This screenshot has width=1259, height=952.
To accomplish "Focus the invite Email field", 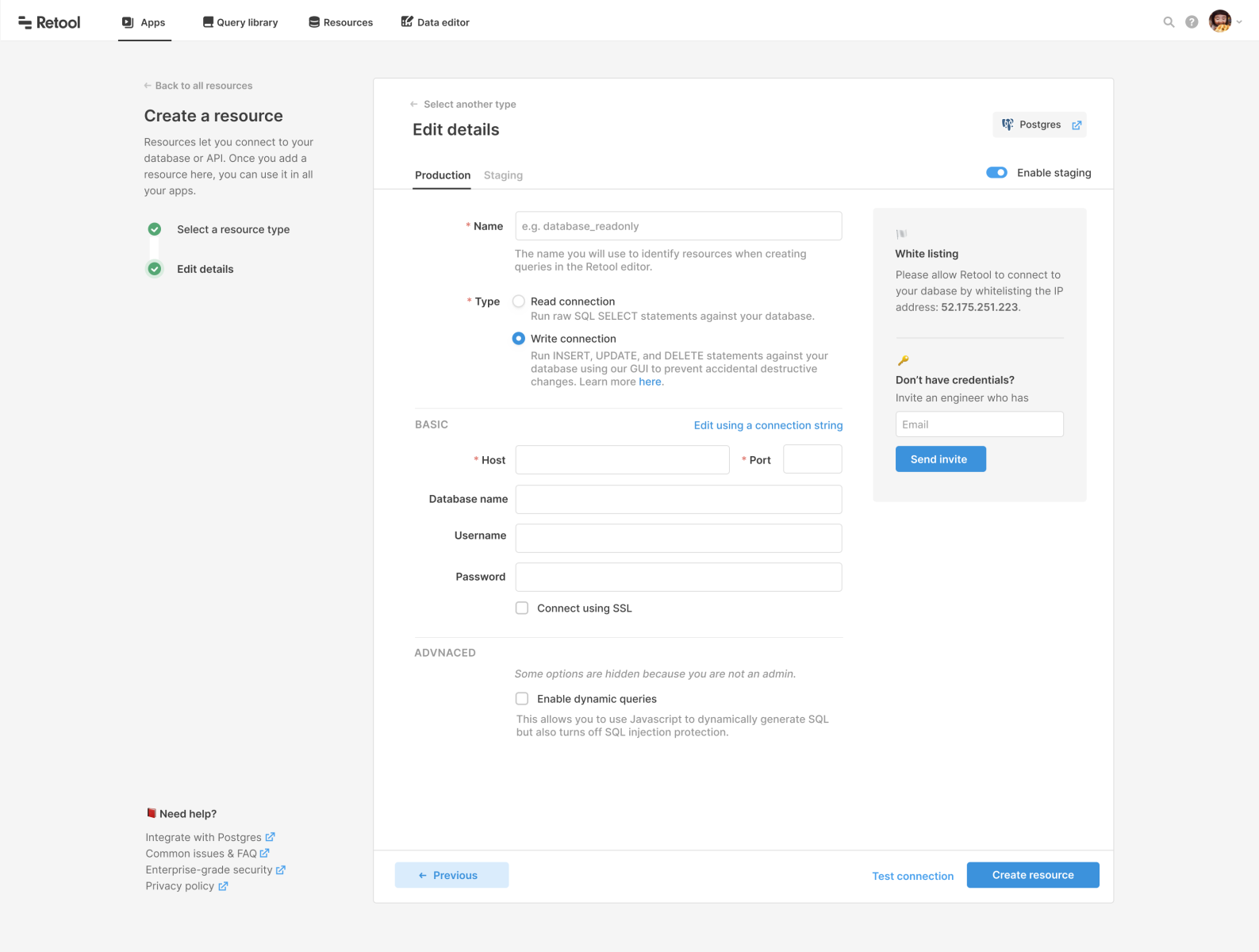I will click(x=979, y=424).
